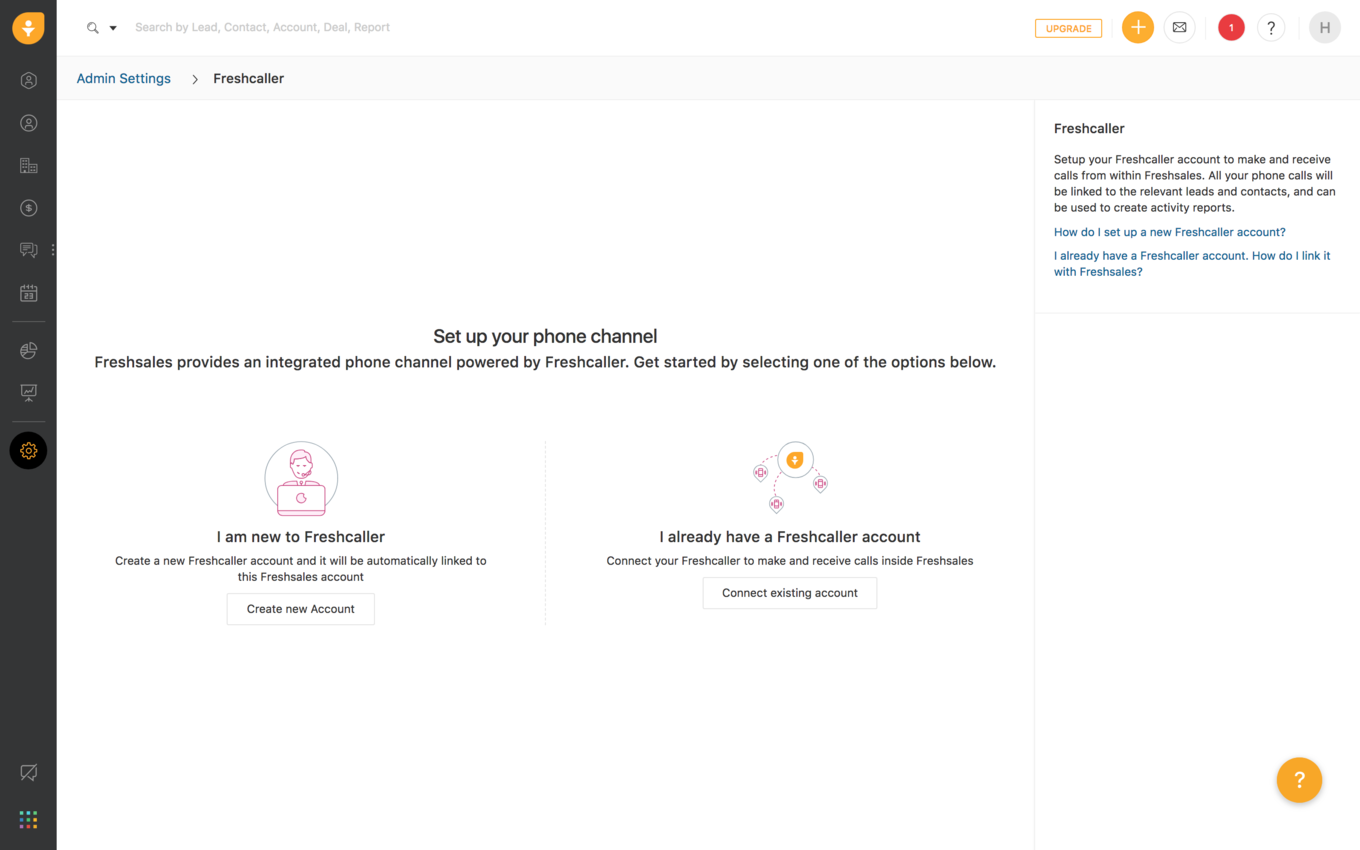The width and height of the screenshot is (1360, 850).
Task: Click the Freshsales logo icon
Action: point(28,28)
